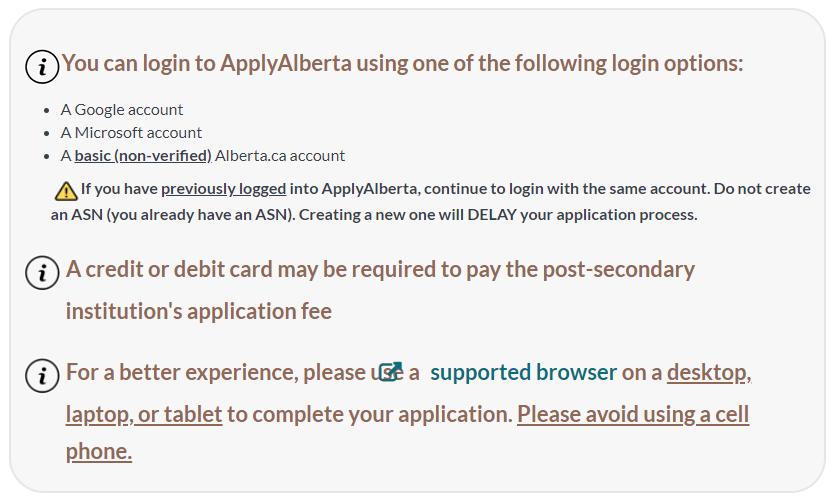Screen dimensions: 835x499
Task: Click the info icon beside credit card notice
Action: coord(42,273)
